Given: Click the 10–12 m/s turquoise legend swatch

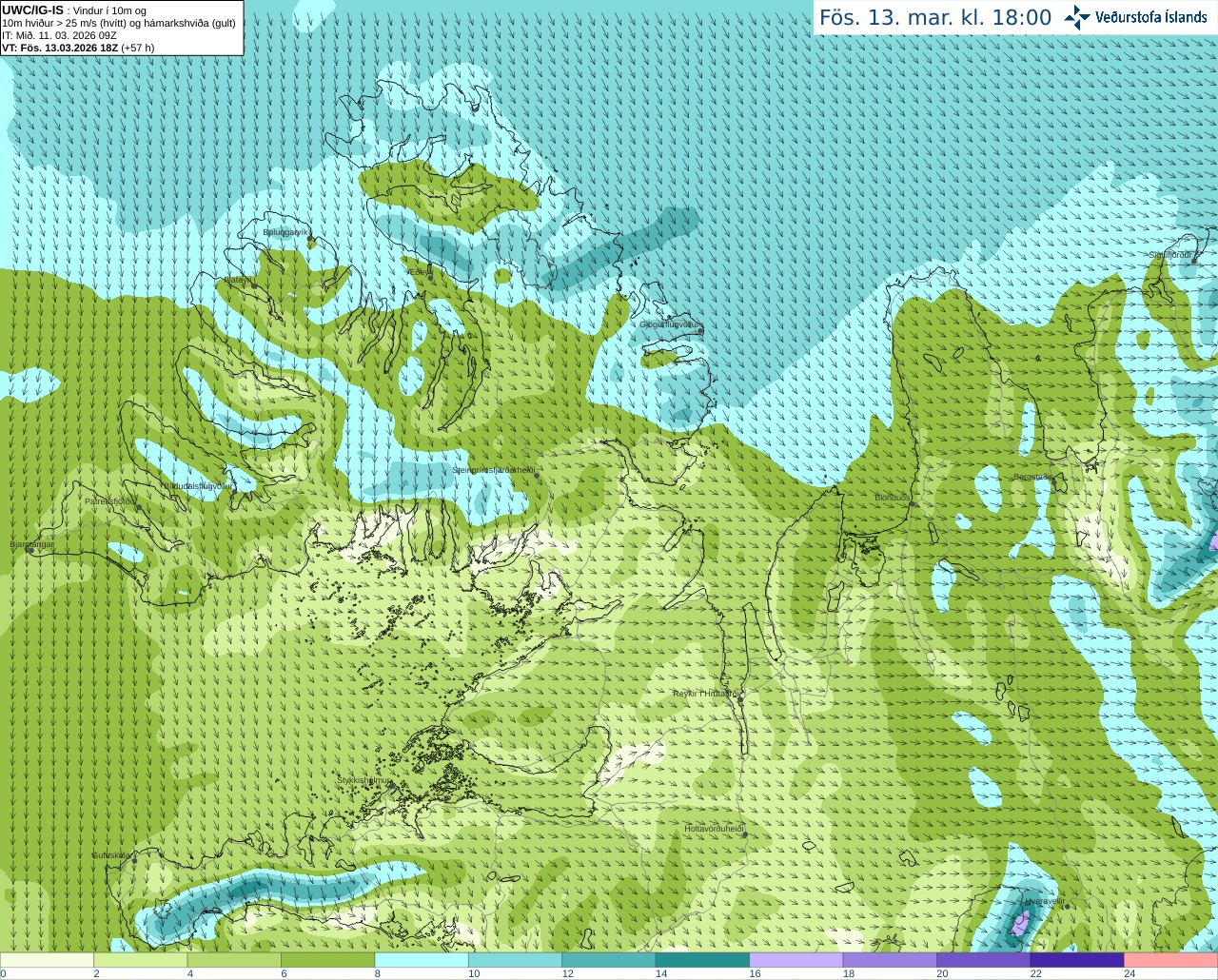Looking at the screenshot, I should coord(515,960).
